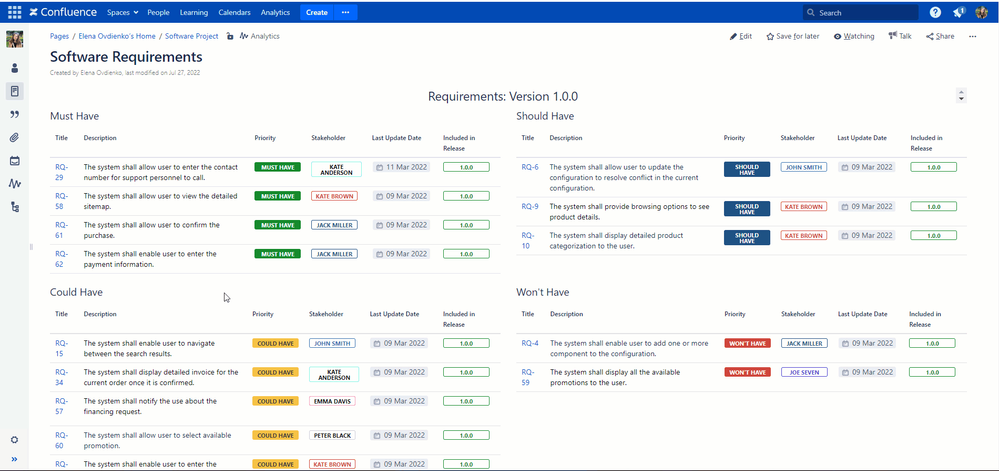Screen dimensions: 999x471
Task: Open the notifications megaphone icon
Action: (959, 12)
